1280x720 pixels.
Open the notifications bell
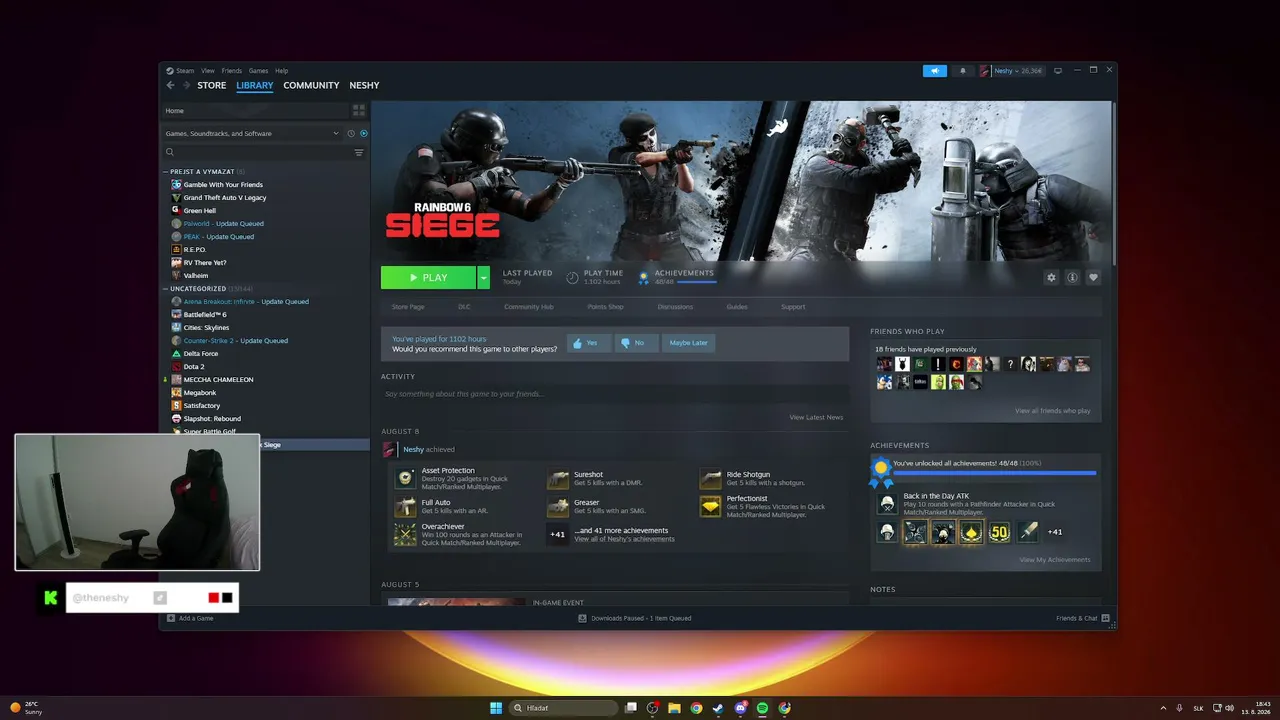963,71
